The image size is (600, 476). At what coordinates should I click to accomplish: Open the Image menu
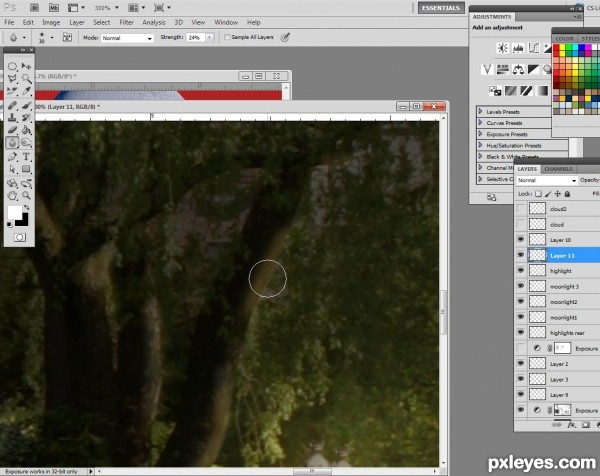(x=51, y=23)
